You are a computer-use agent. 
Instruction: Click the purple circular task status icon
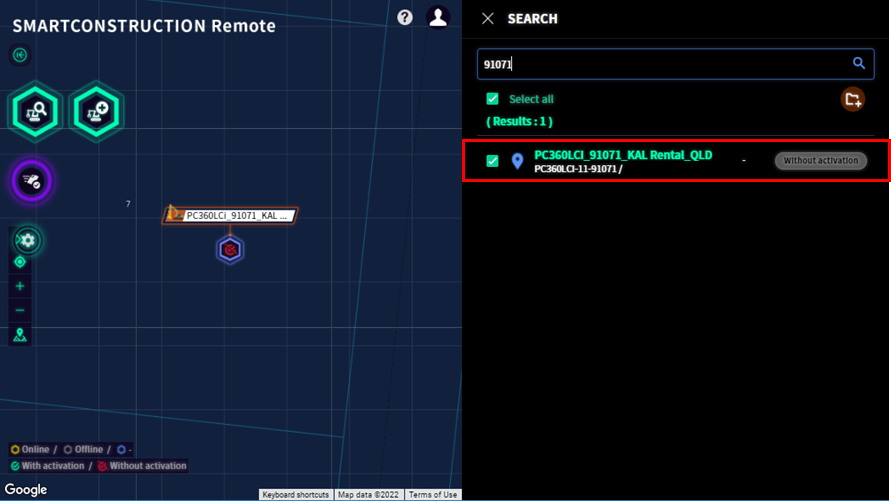32,181
